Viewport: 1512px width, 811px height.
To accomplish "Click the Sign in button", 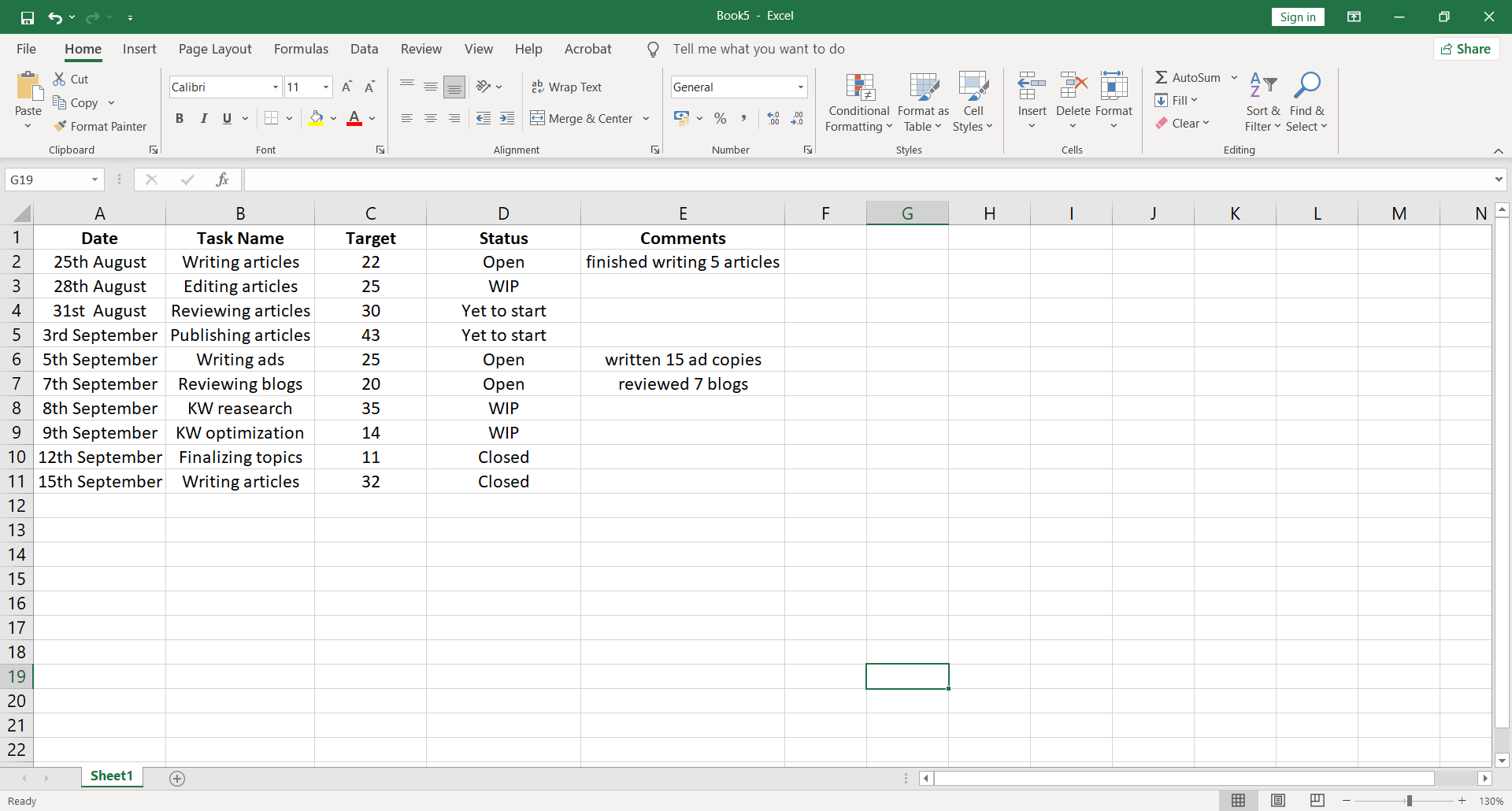I will click(1297, 17).
